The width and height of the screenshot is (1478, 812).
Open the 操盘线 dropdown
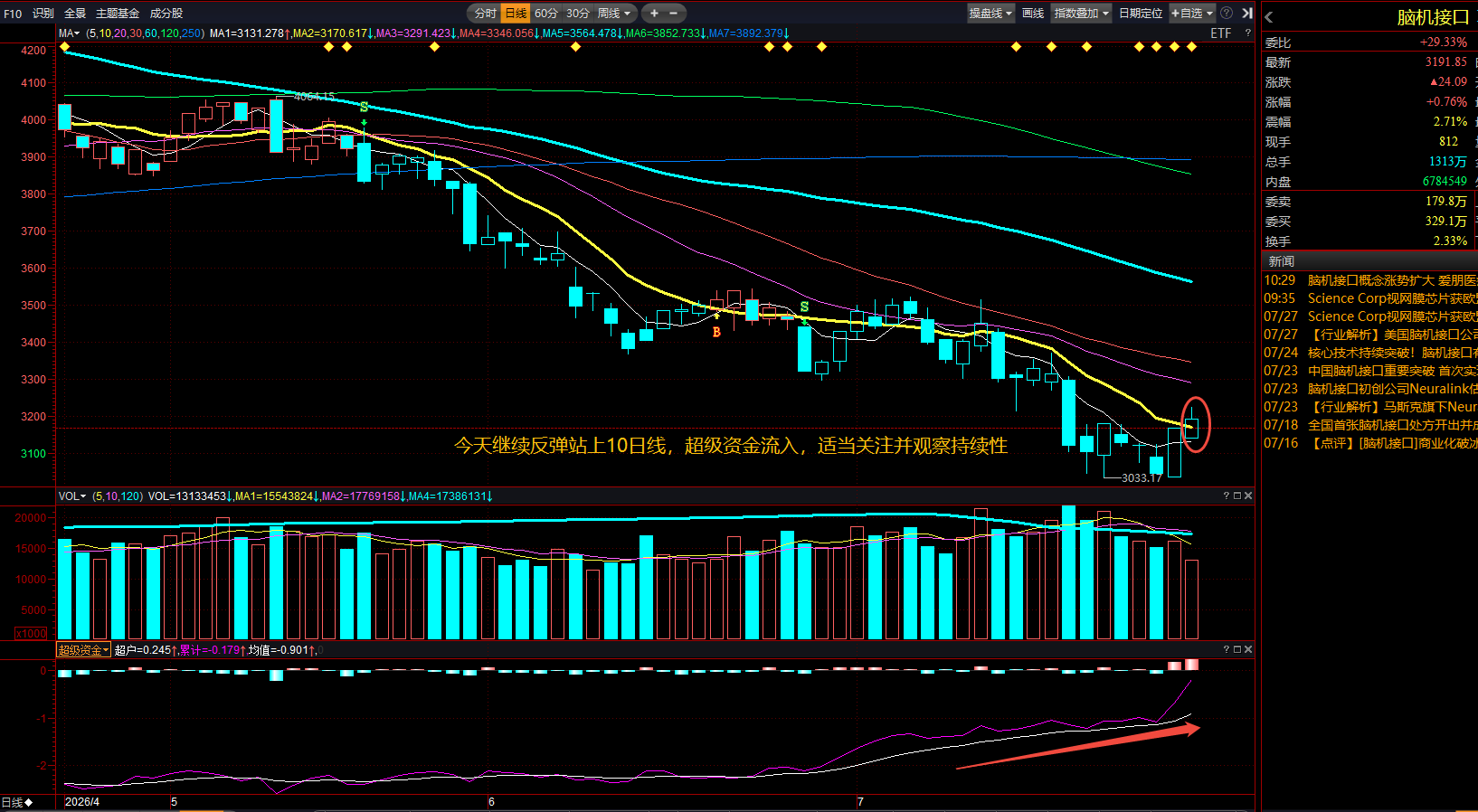(x=990, y=13)
